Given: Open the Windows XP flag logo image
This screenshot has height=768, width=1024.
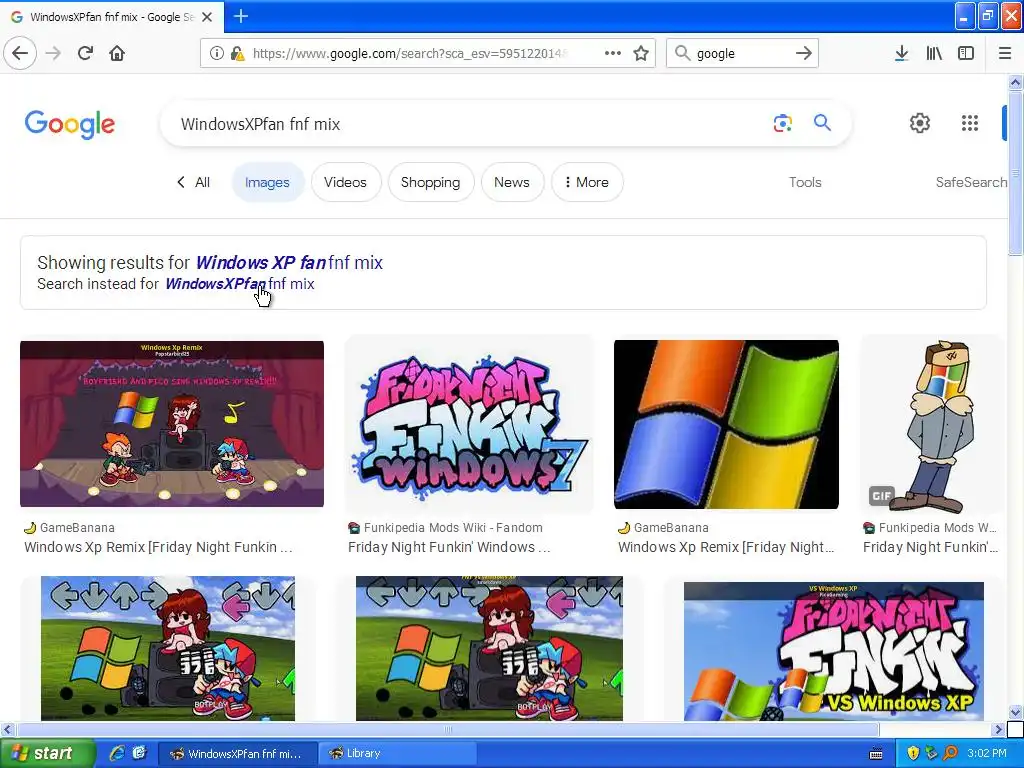Looking at the screenshot, I should [x=726, y=424].
